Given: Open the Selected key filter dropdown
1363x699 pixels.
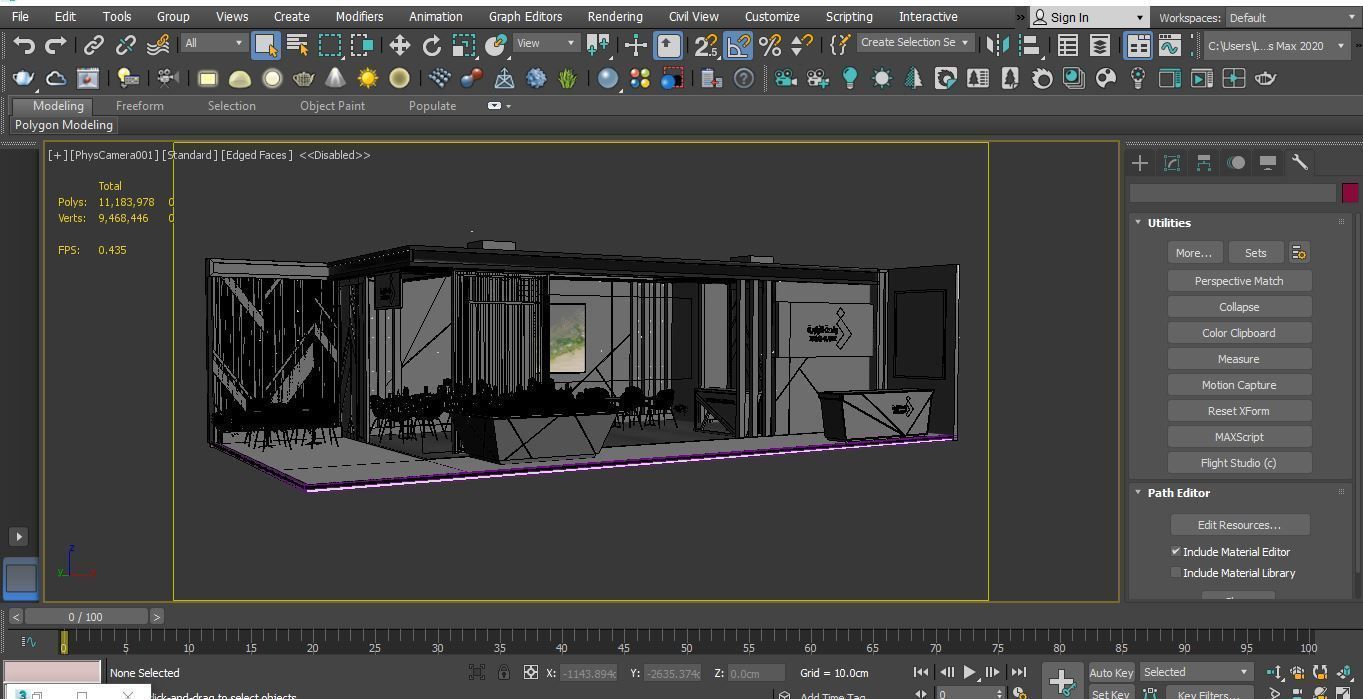Looking at the screenshot, I should [x=1196, y=672].
